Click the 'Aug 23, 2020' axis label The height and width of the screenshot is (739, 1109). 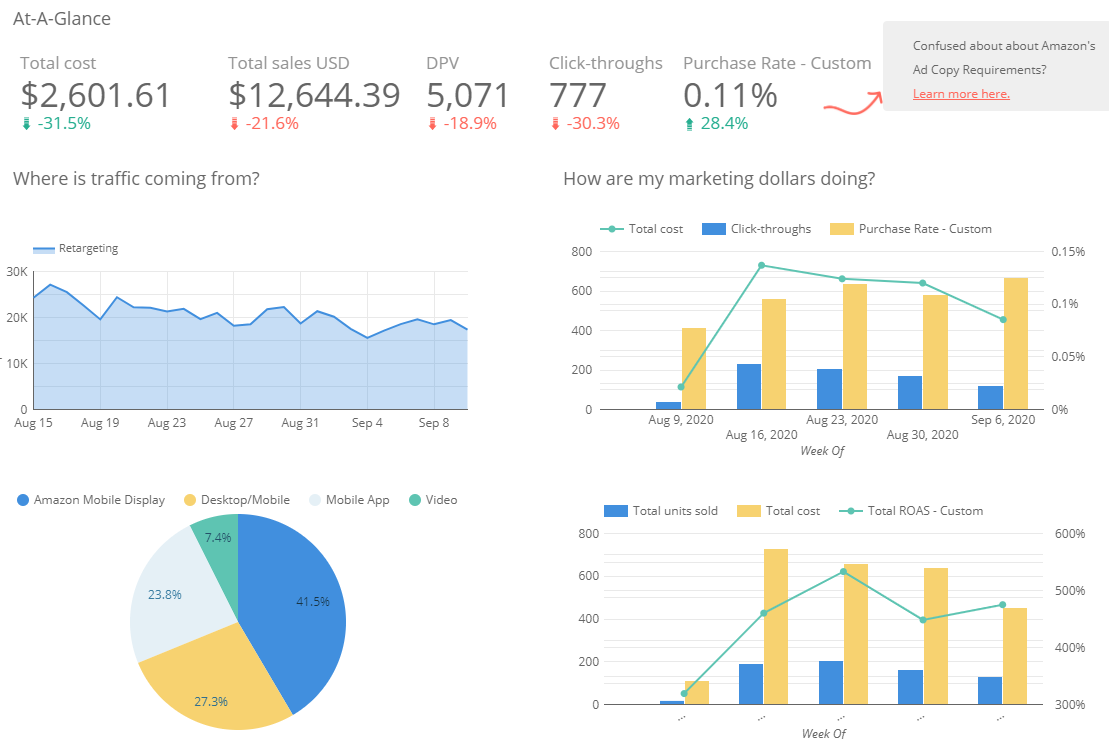pyautogui.click(x=842, y=420)
